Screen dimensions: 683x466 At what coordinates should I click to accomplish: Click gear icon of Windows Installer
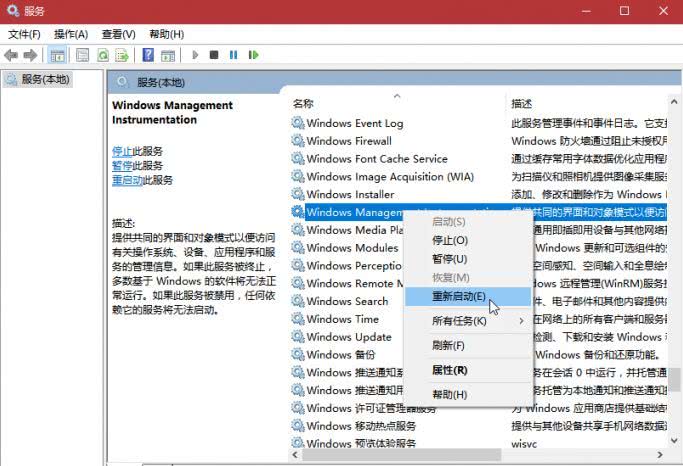tap(298, 194)
